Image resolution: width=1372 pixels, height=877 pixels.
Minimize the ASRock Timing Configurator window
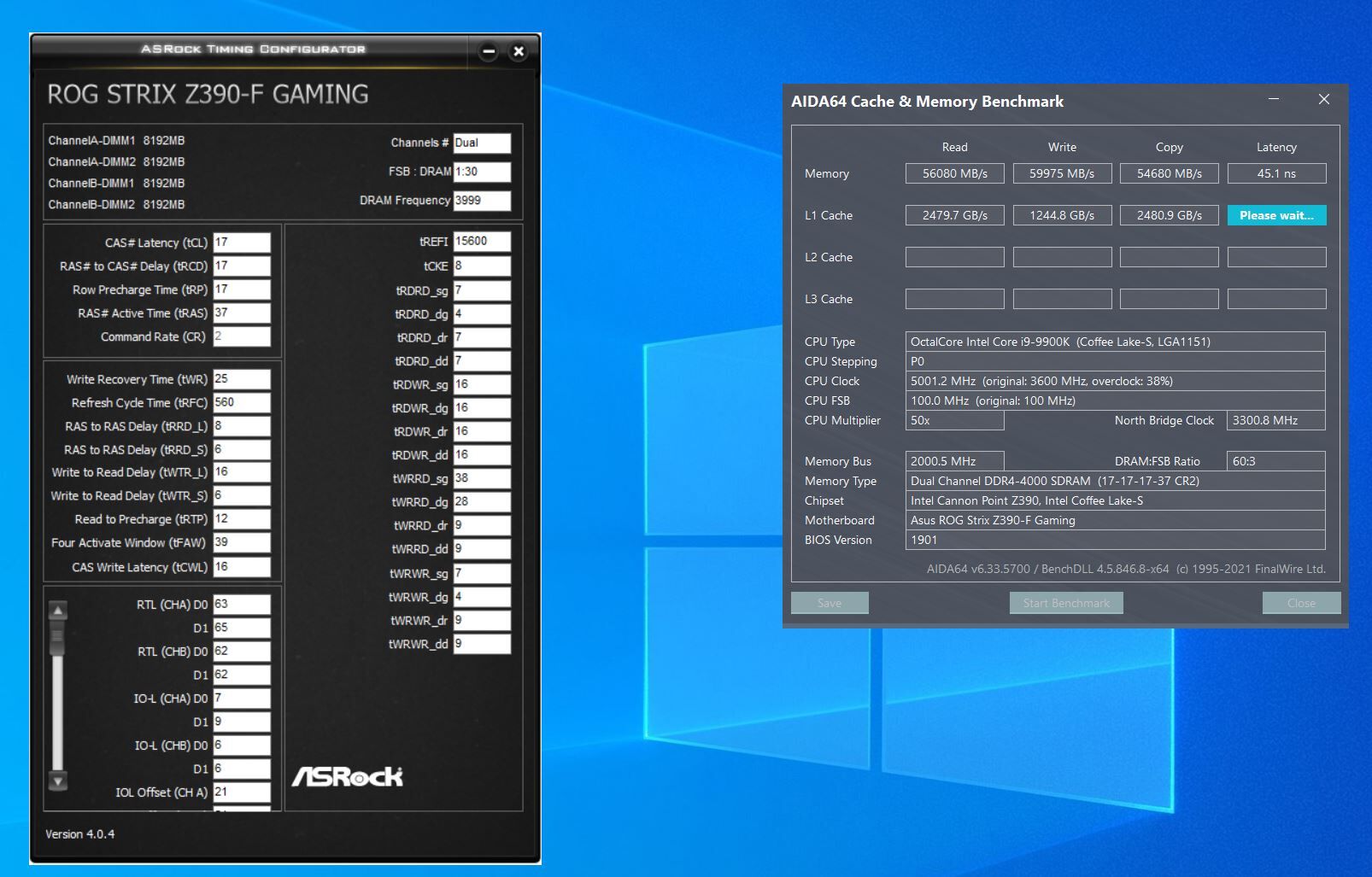(489, 51)
